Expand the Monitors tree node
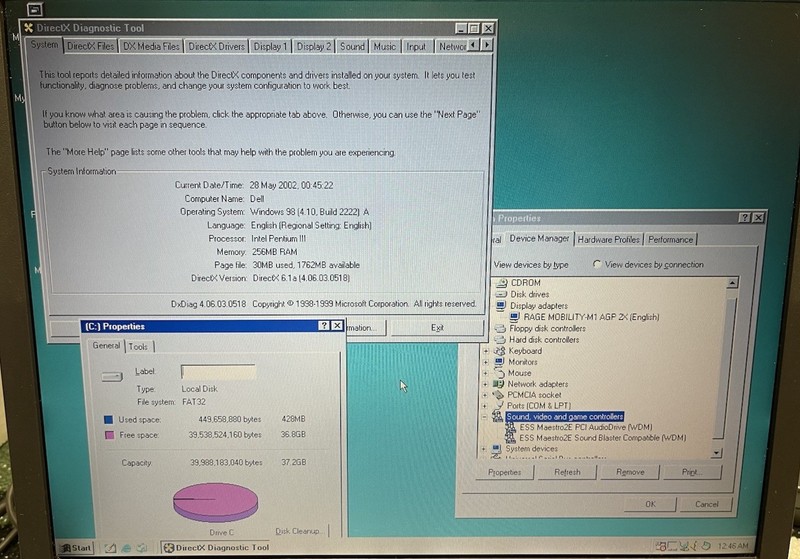The width and height of the screenshot is (800, 559). 486,362
